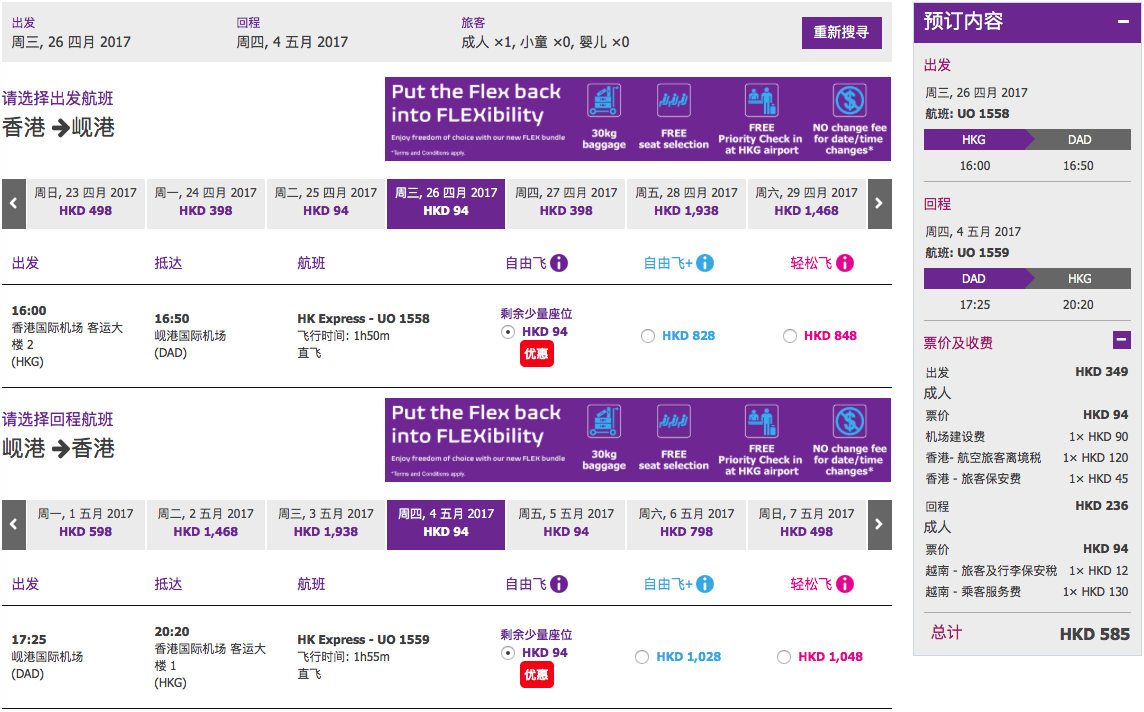Select outbound date 周四 27 四月 HKD 398

[x=566, y=203]
